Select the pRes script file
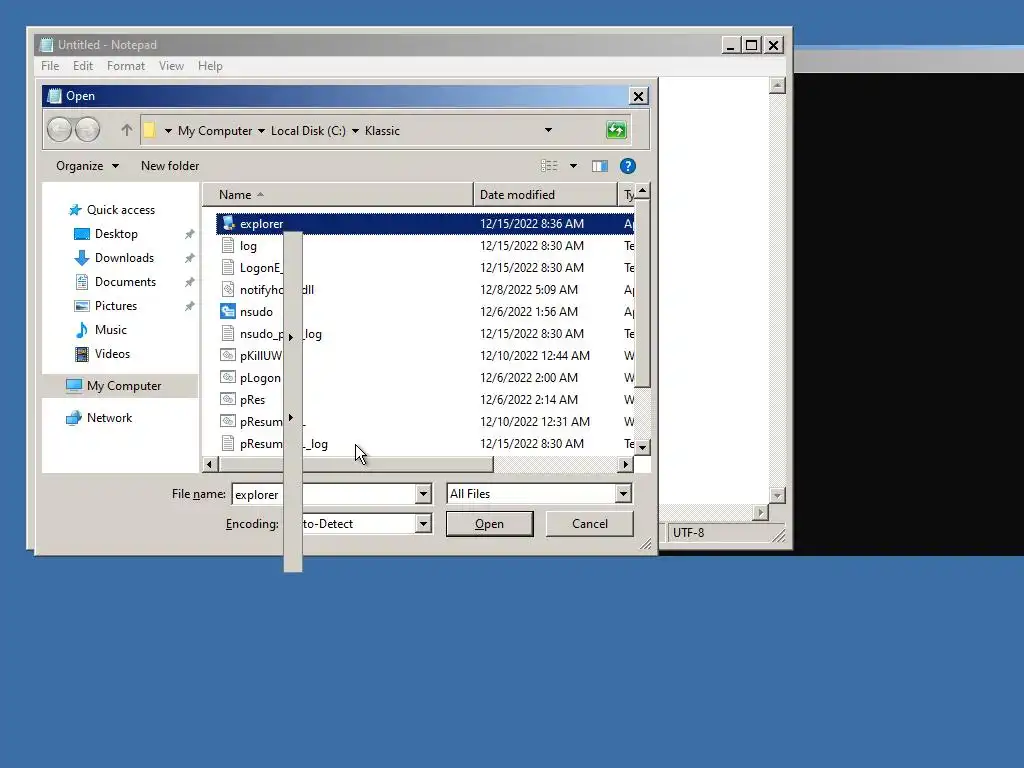The height and width of the screenshot is (768, 1024). (252, 400)
